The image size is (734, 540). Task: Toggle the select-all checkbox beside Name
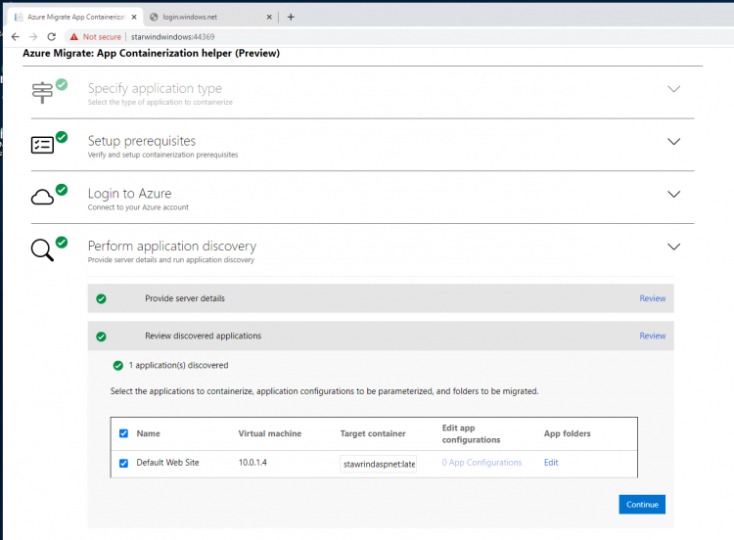point(124,433)
